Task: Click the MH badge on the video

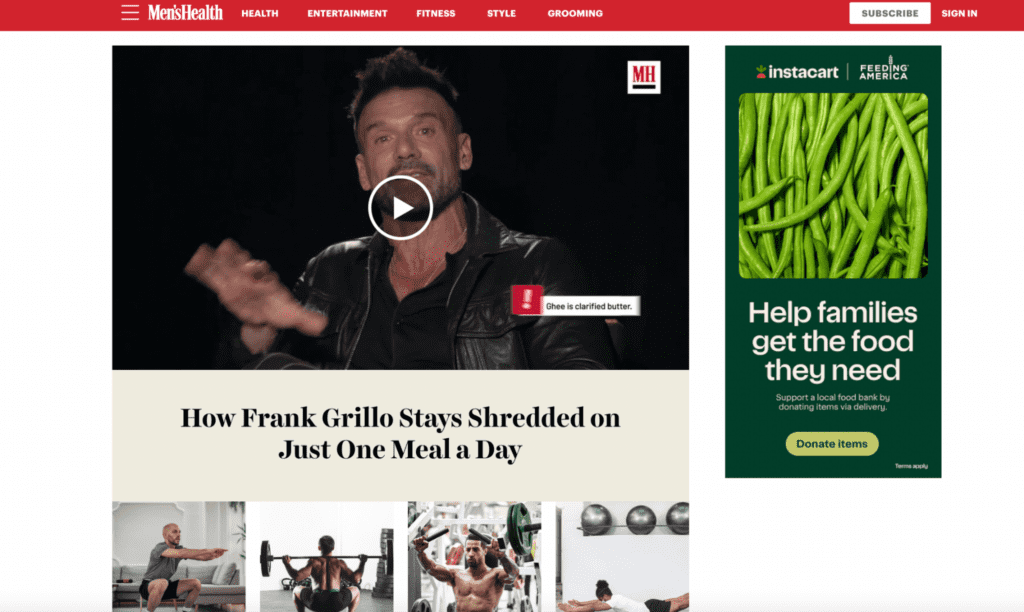Action: 644,77
